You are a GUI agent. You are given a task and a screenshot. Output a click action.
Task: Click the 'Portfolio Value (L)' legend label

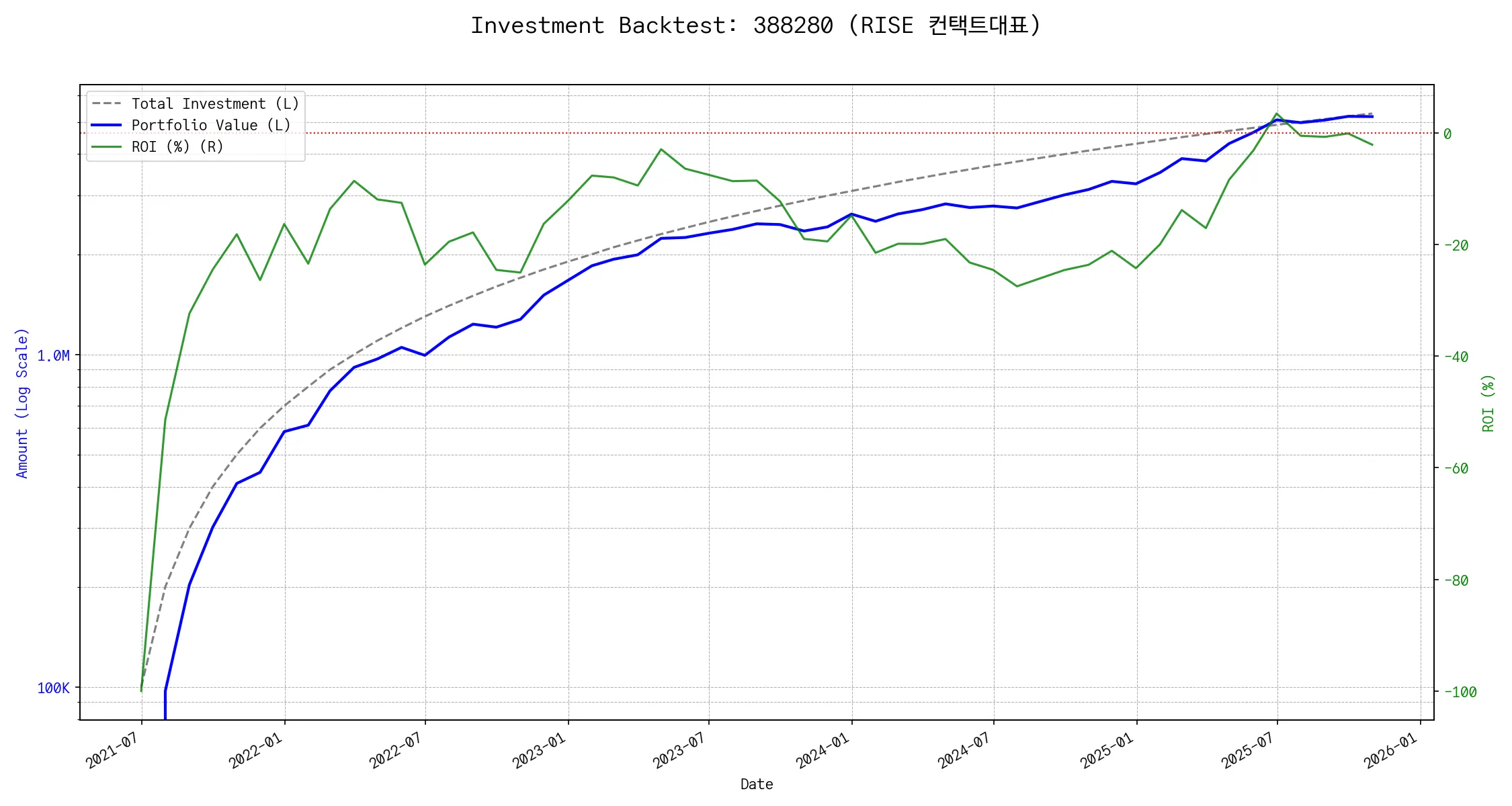[x=210, y=126]
